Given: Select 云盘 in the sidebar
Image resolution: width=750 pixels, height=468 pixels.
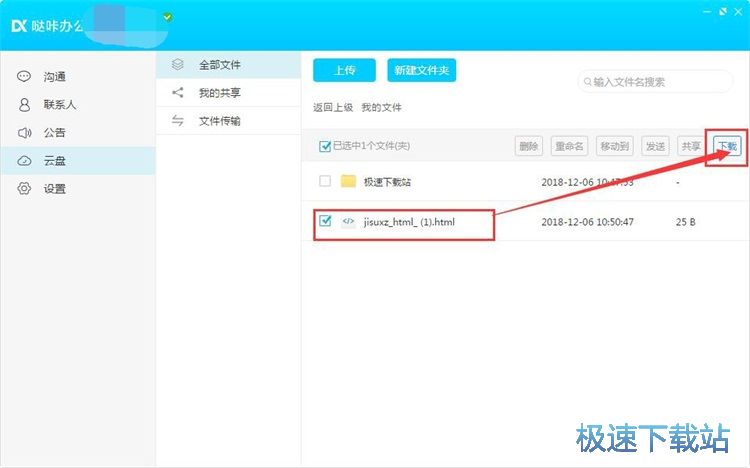Looking at the screenshot, I should pyautogui.click(x=78, y=161).
